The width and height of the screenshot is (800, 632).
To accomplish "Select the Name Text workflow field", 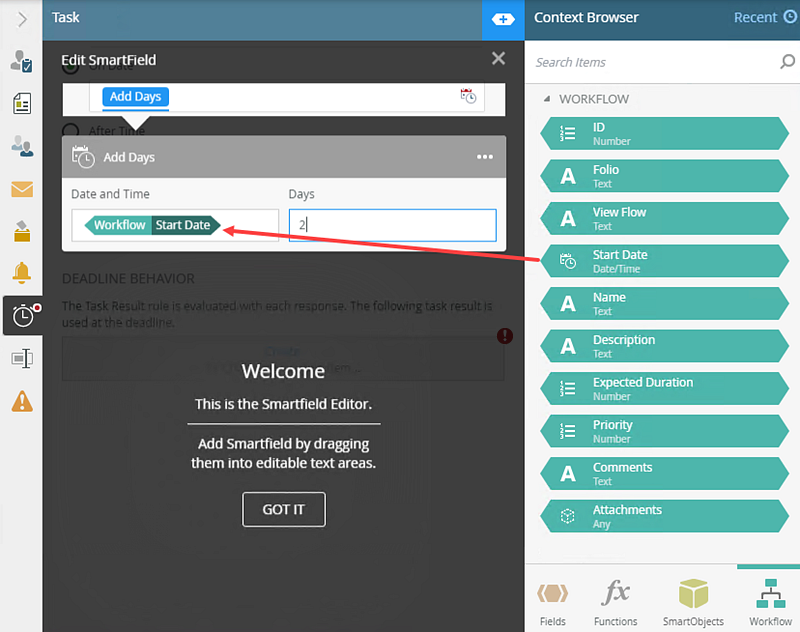I will pos(665,304).
